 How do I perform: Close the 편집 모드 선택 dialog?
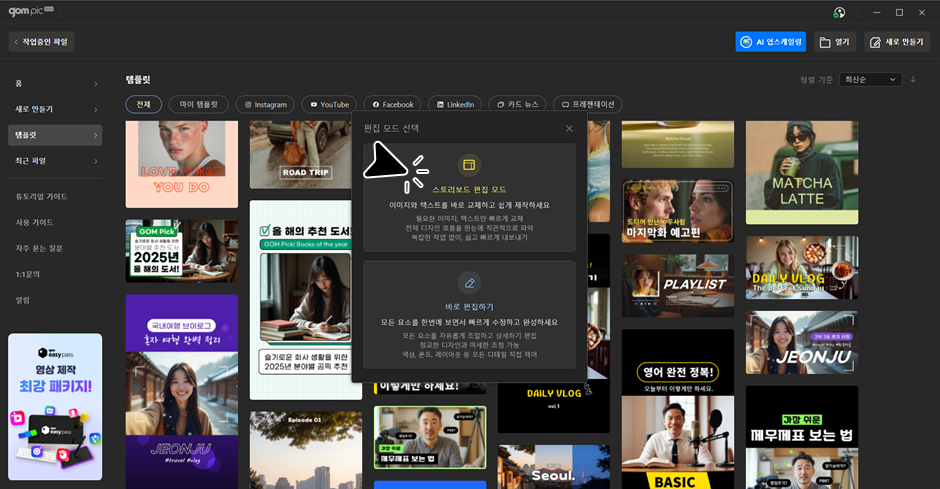(569, 128)
